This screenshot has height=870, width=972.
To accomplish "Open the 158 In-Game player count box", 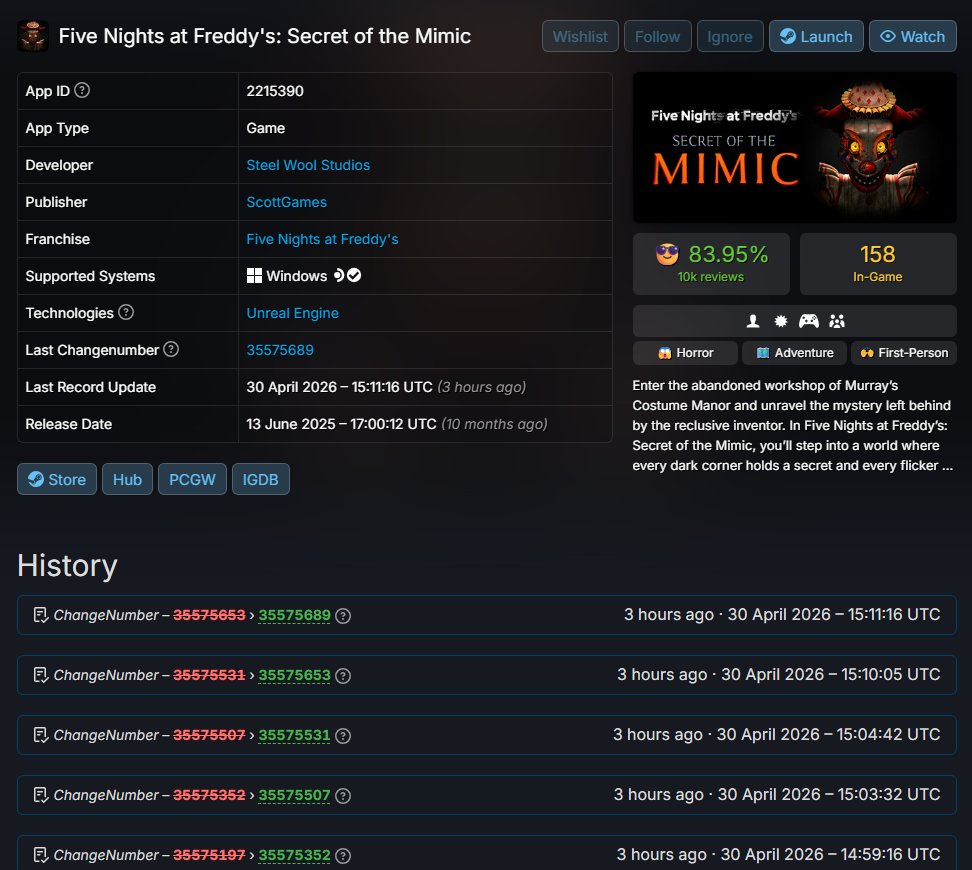I will (x=878, y=264).
